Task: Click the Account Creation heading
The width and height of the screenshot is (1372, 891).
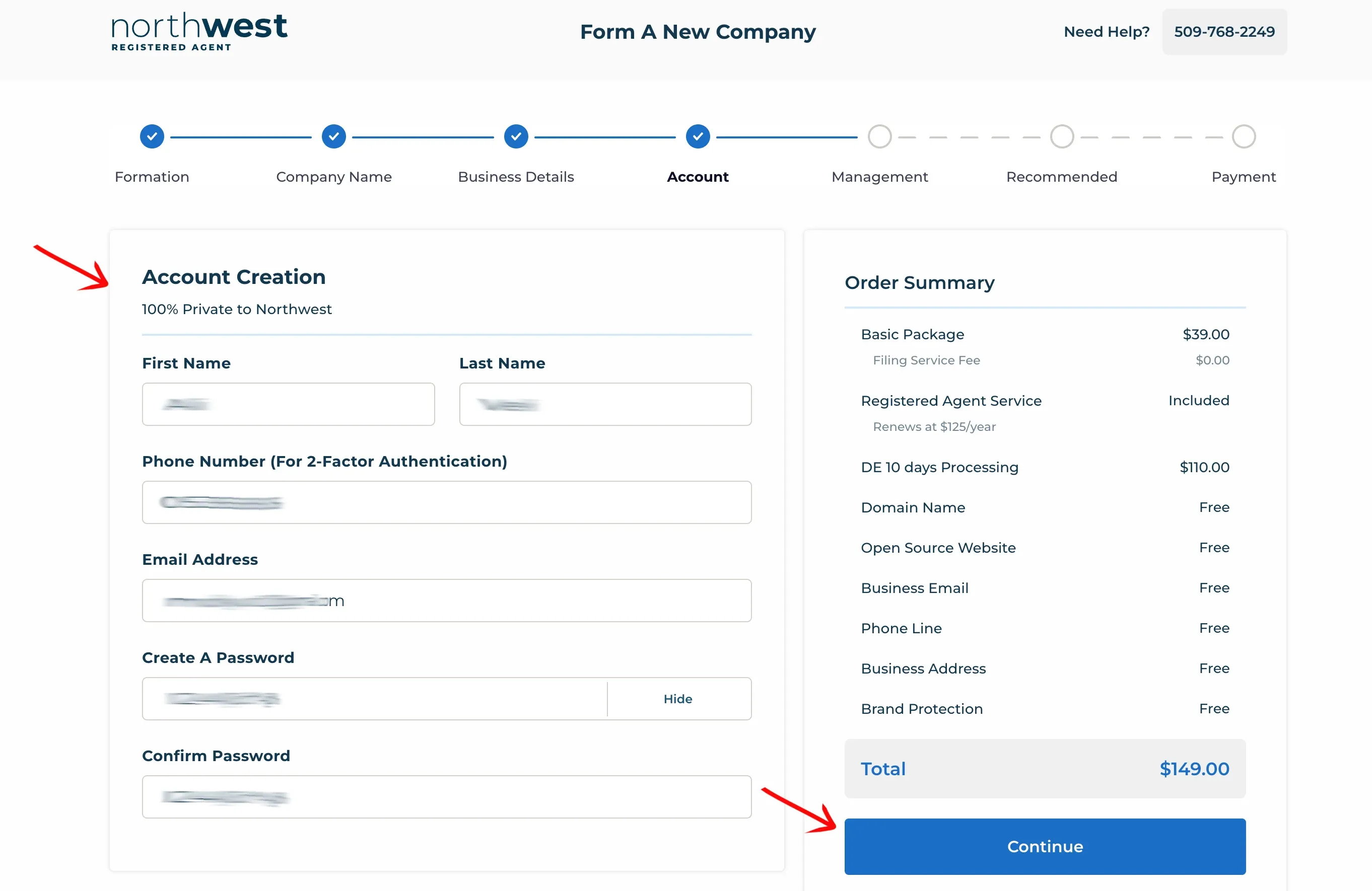Action: (234, 277)
